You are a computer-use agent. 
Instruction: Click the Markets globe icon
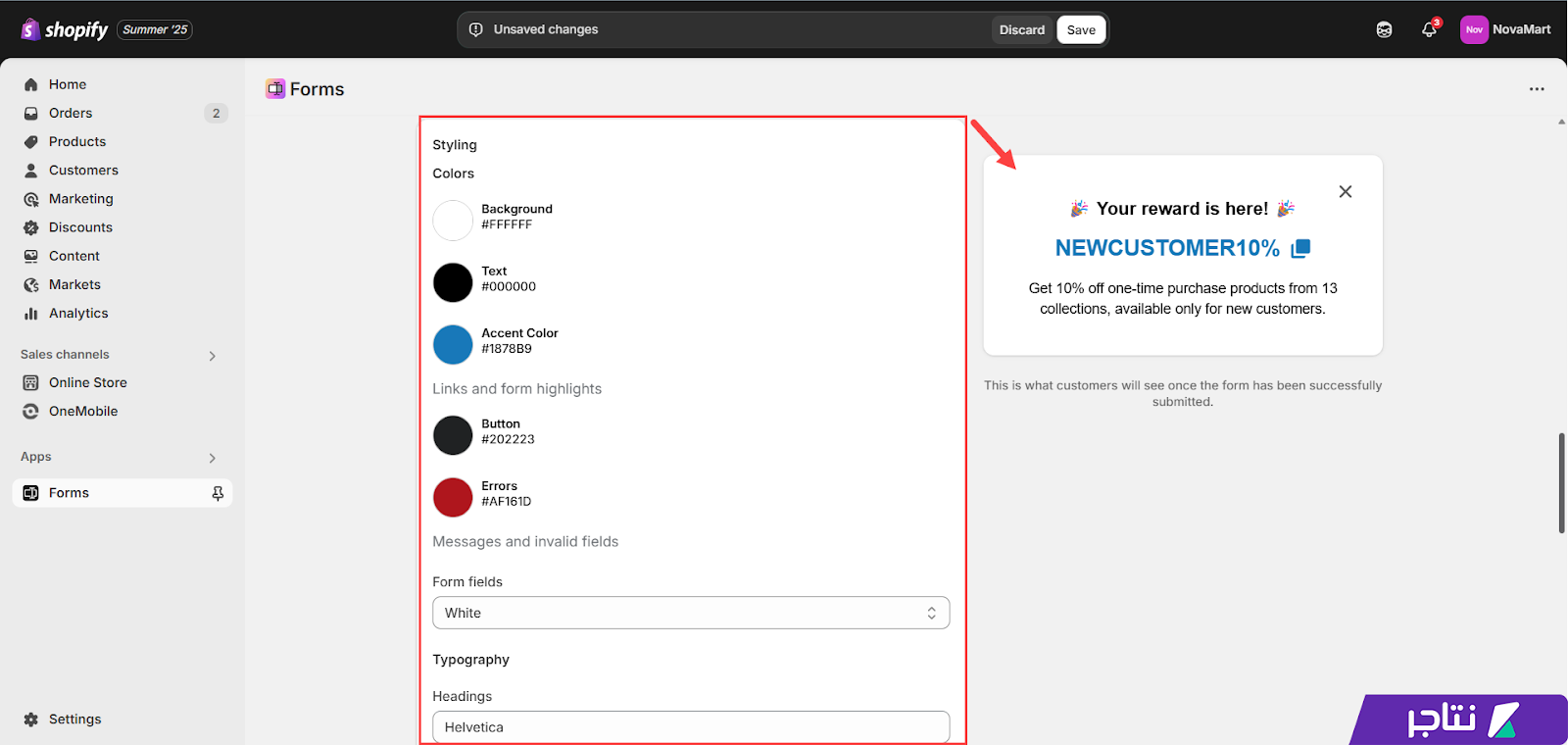[x=31, y=284]
